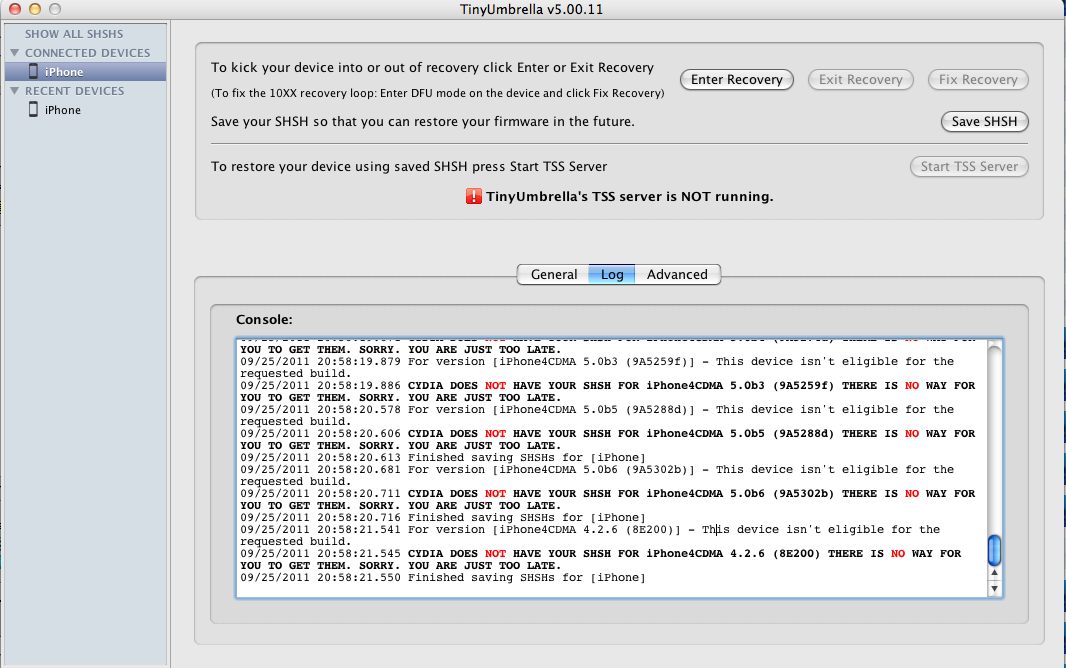Select the Log tab
Image resolution: width=1066 pixels, height=668 pixels.
[612, 275]
